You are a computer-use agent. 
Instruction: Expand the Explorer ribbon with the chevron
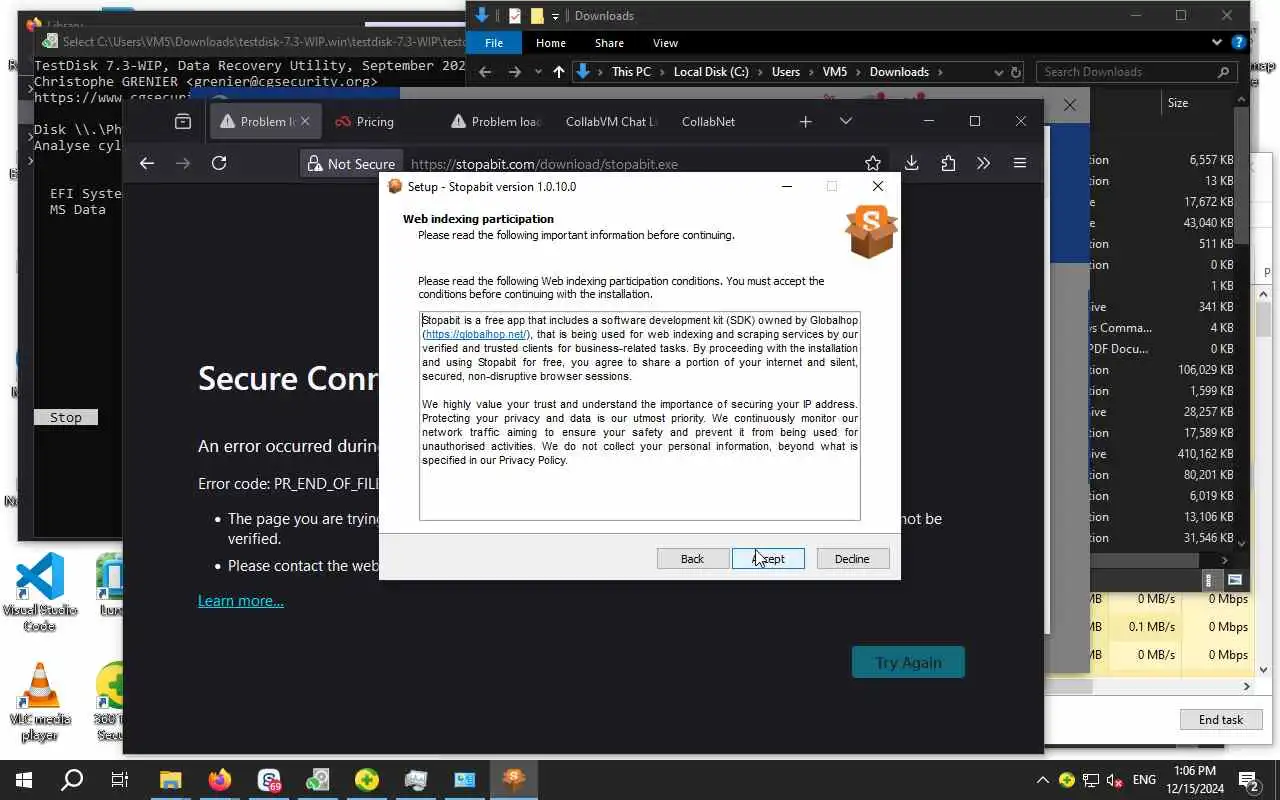pos(1217,43)
